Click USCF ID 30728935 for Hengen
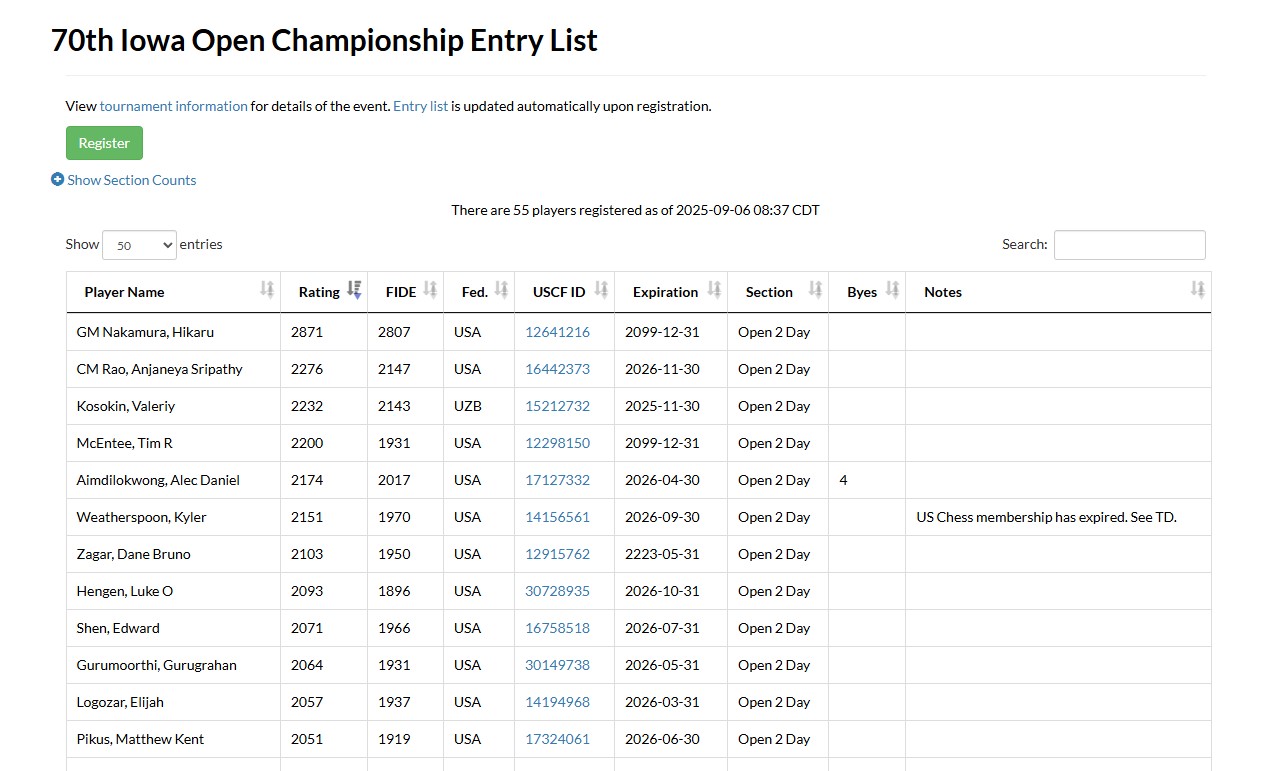 [557, 591]
